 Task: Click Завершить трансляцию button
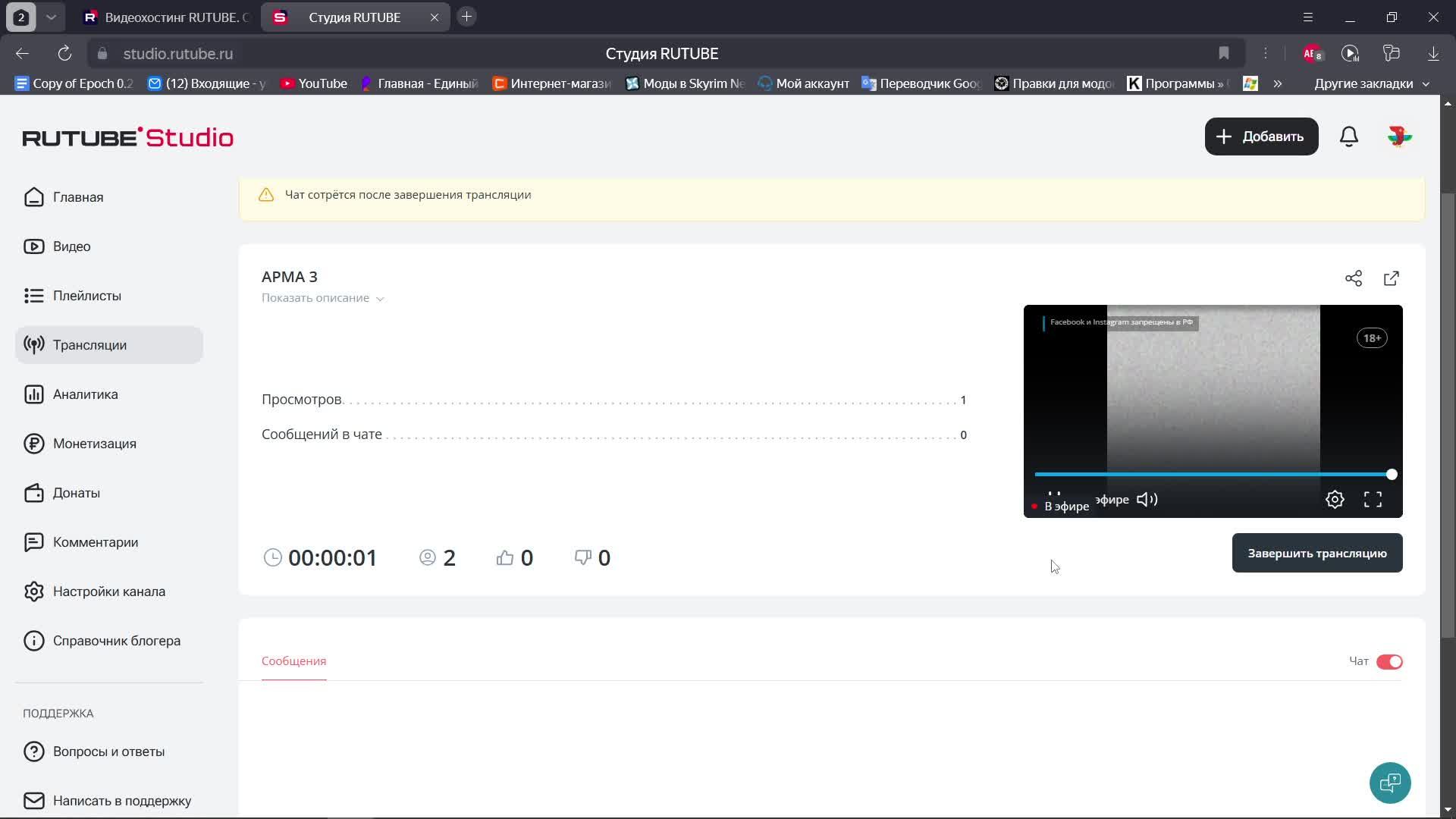tap(1317, 553)
